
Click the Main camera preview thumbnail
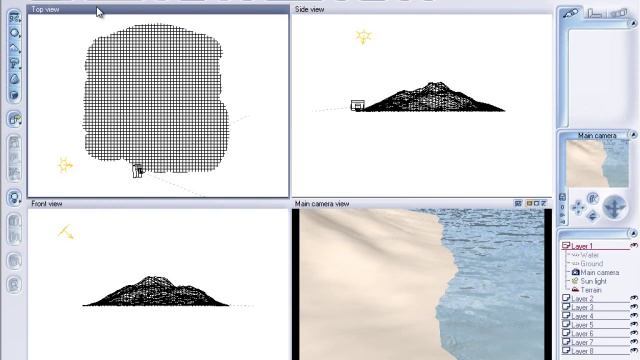(597, 163)
